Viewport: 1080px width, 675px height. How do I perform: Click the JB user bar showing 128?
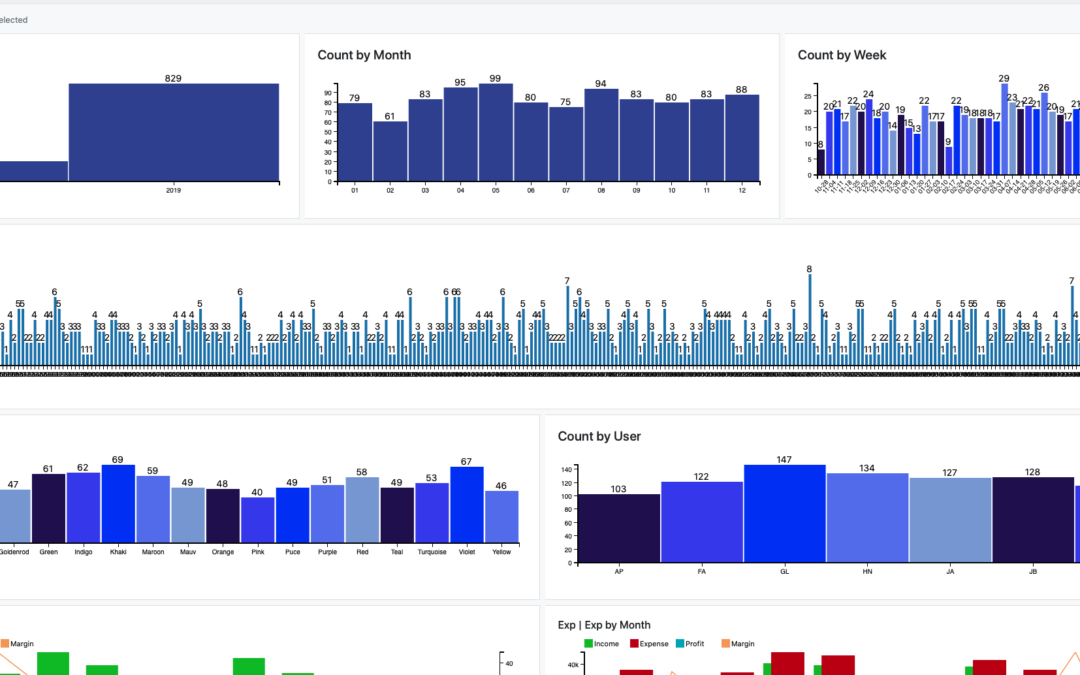pyautogui.click(x=1033, y=520)
